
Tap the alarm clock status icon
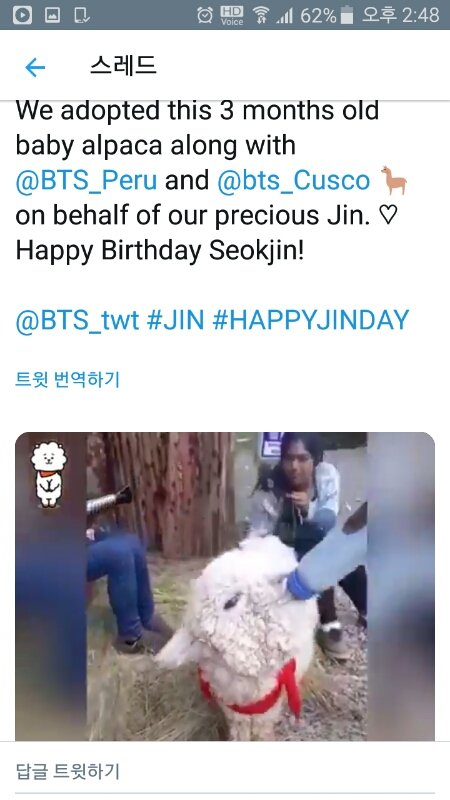(205, 15)
